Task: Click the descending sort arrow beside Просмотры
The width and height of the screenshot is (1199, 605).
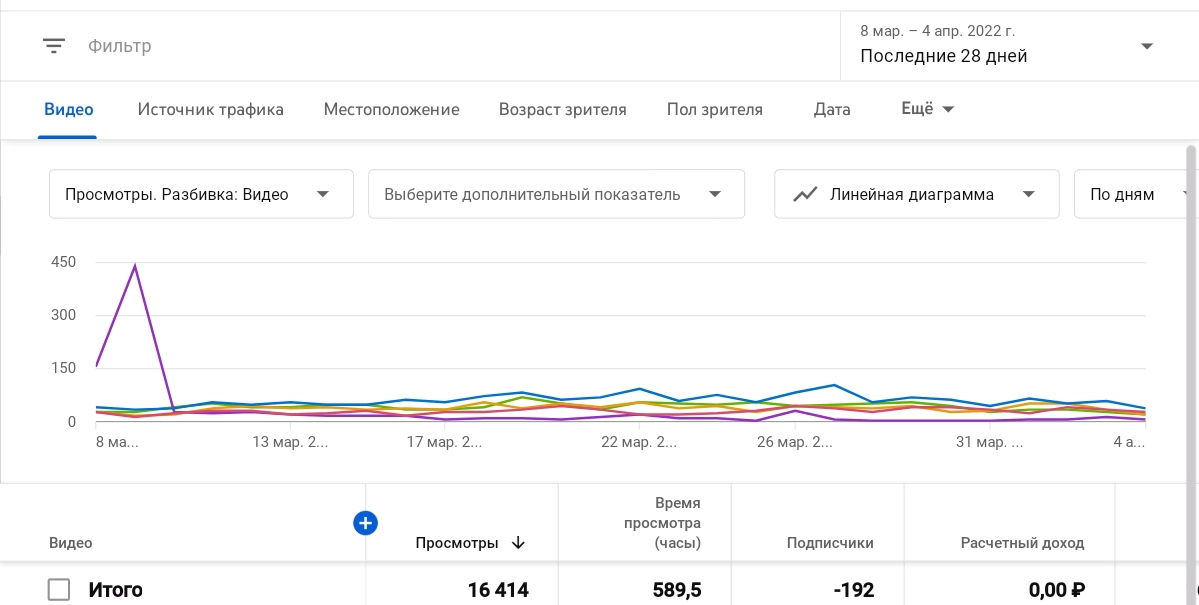Action: [518, 543]
